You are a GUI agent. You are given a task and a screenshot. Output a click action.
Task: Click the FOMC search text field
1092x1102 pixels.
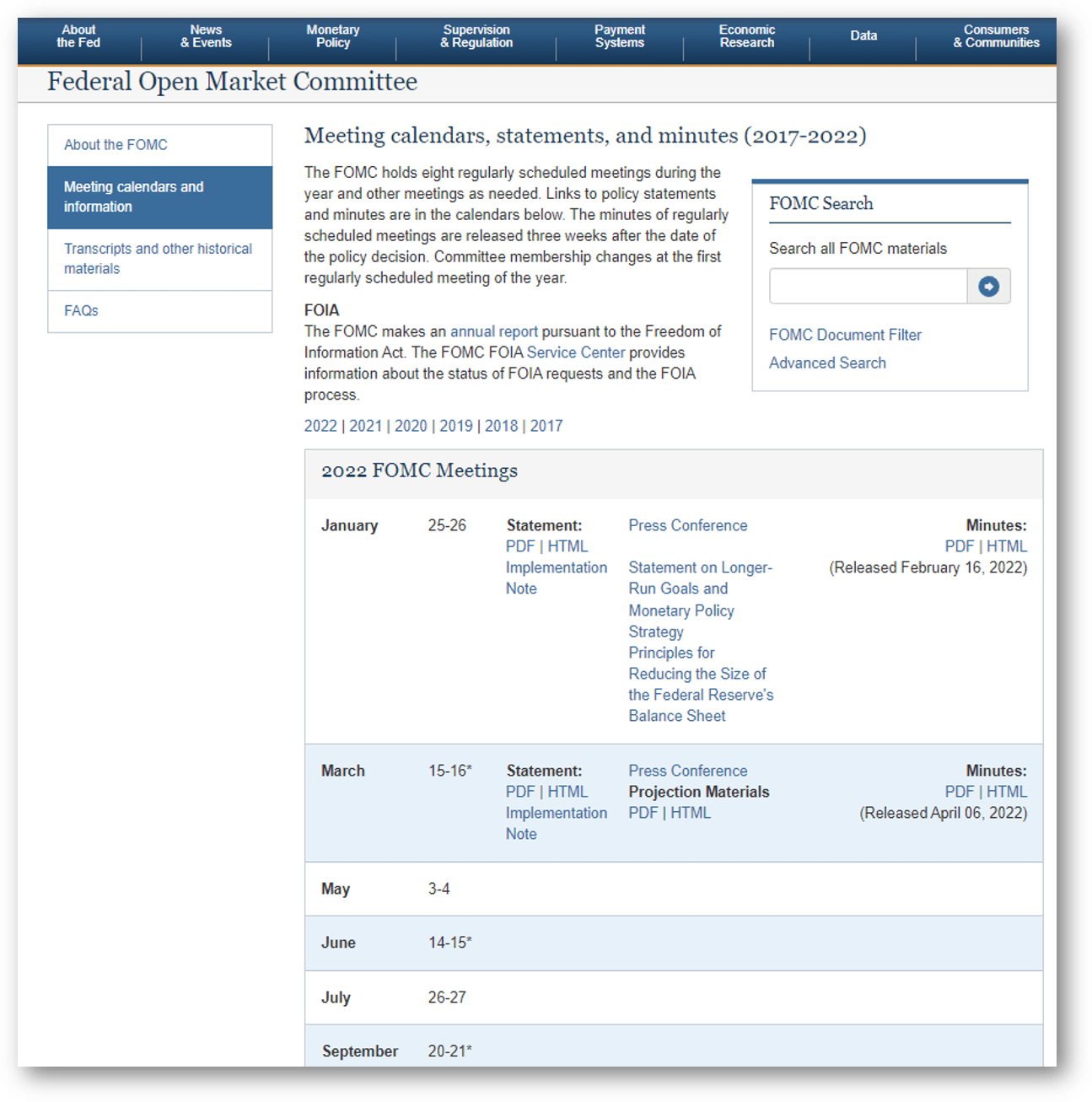click(868, 287)
